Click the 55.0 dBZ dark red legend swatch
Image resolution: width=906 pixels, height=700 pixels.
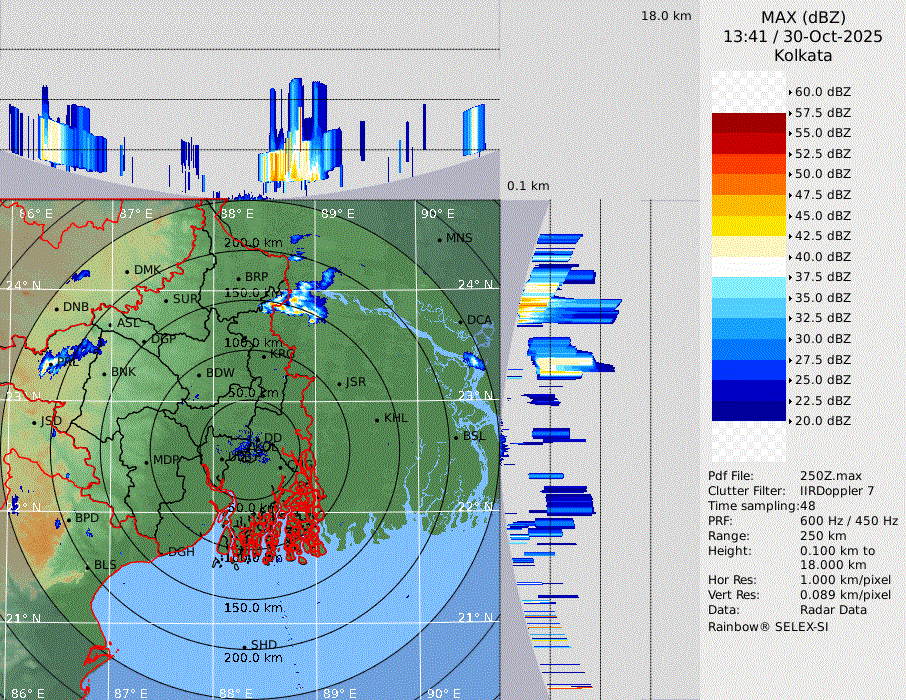coord(748,123)
